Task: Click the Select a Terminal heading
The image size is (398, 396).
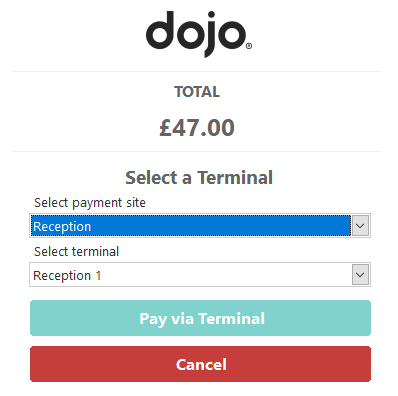Action: (199, 177)
